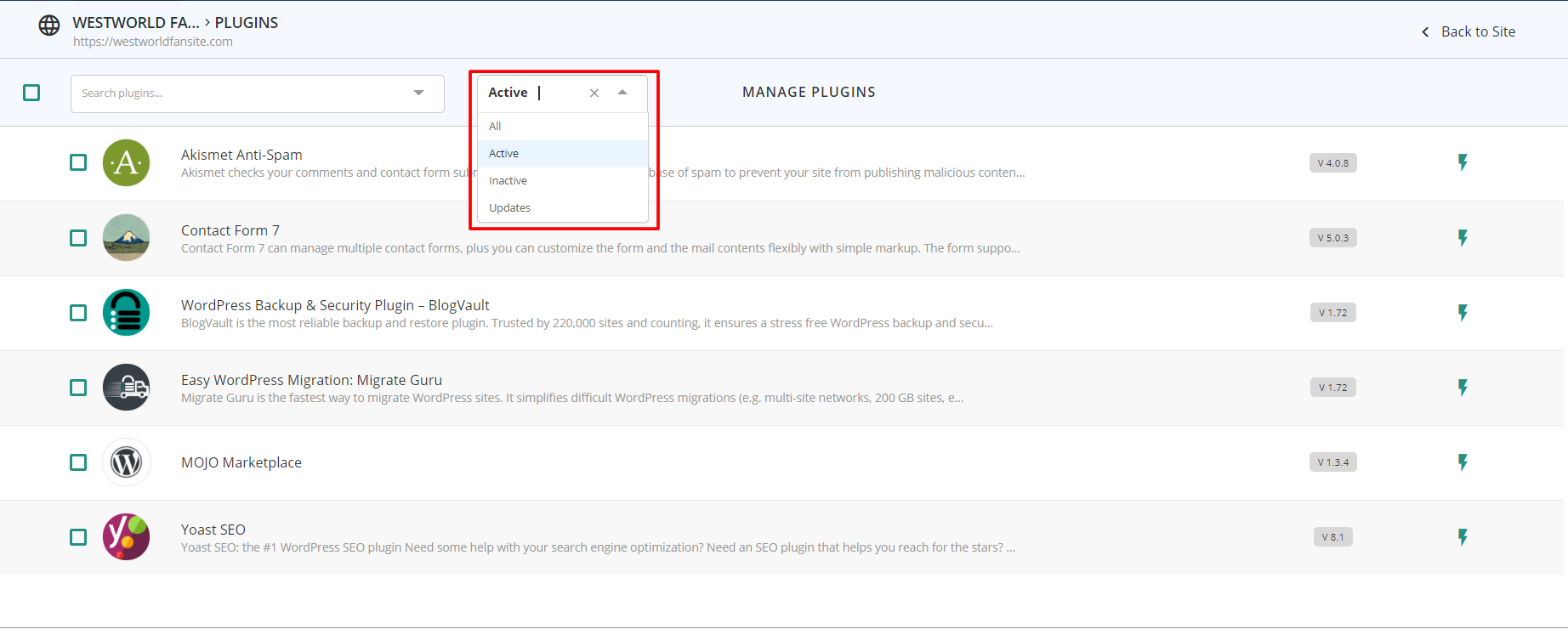Click the WordPress Backup & Security Plugin title

point(335,305)
